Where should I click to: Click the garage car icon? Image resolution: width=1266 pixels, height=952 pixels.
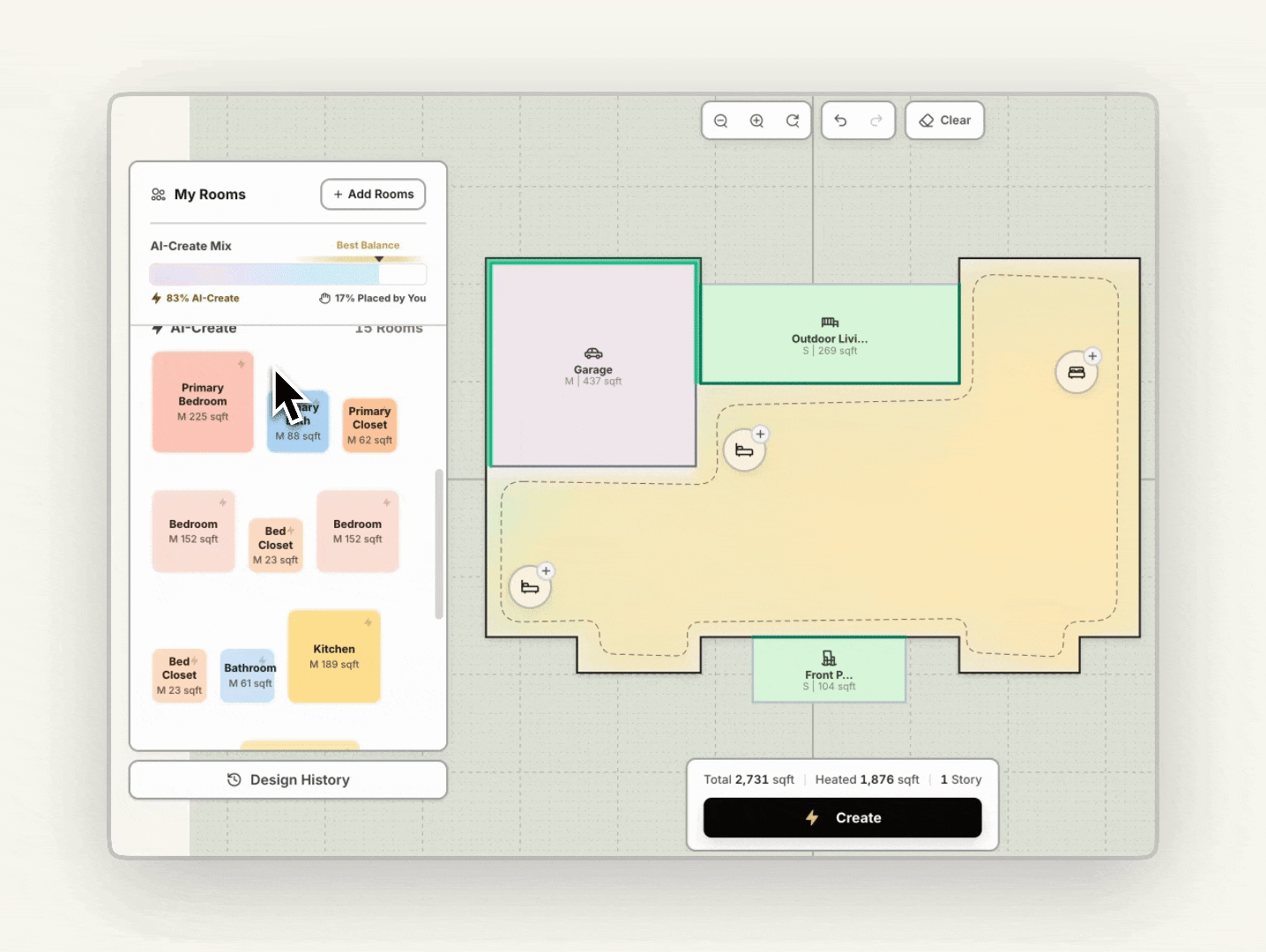tap(593, 353)
